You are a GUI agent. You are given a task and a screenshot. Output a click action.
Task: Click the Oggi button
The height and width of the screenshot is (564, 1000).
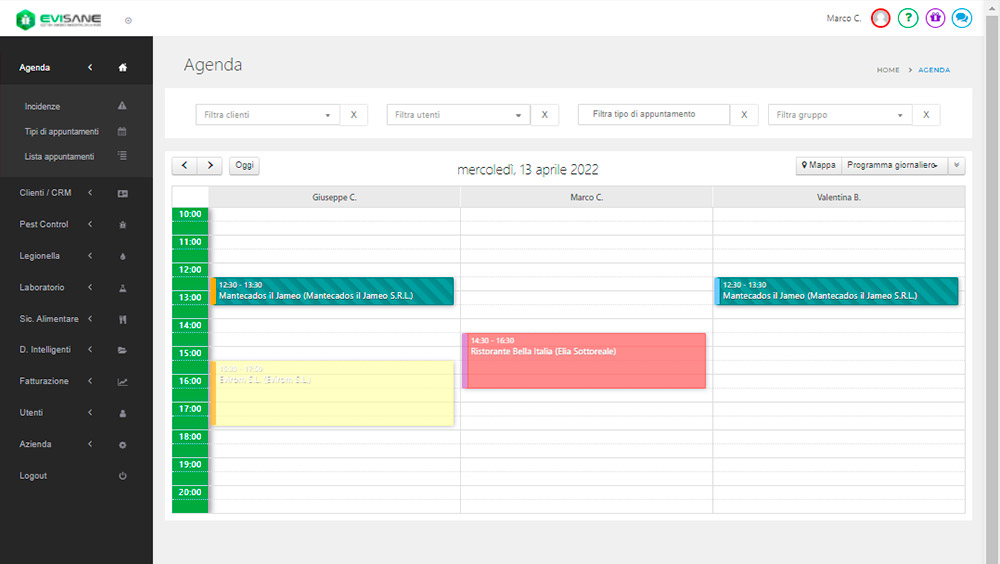point(245,166)
